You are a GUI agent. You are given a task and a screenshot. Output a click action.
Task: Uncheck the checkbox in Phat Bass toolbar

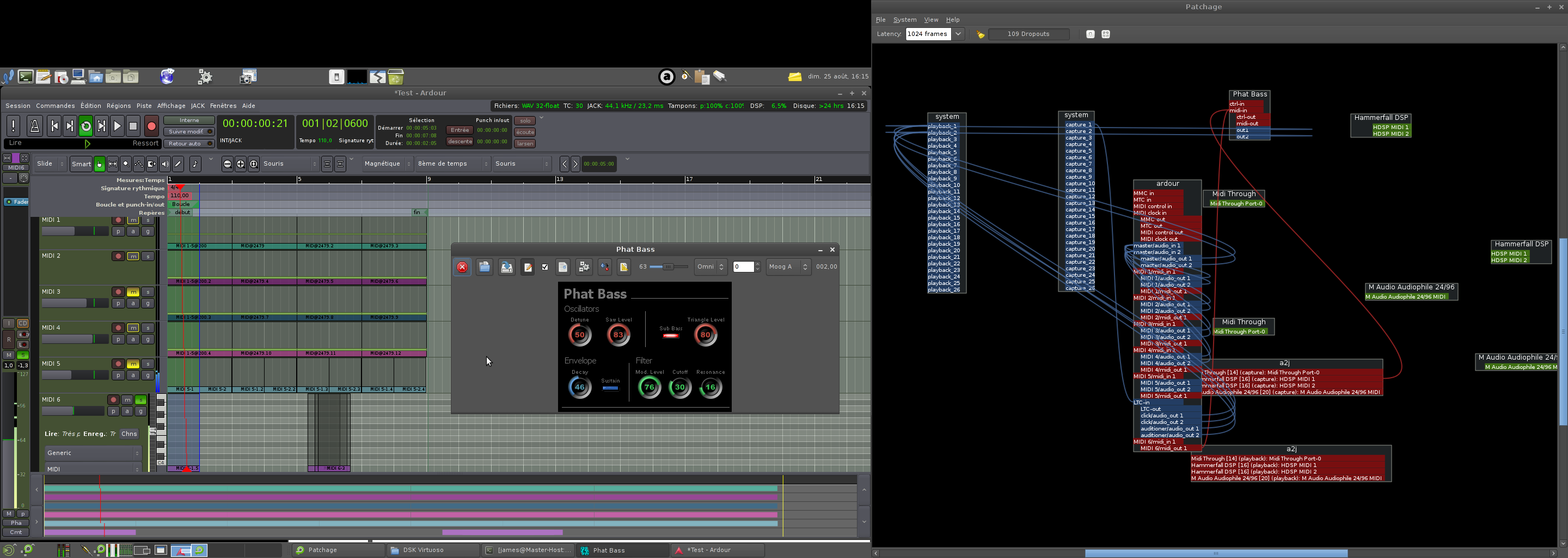(545, 267)
